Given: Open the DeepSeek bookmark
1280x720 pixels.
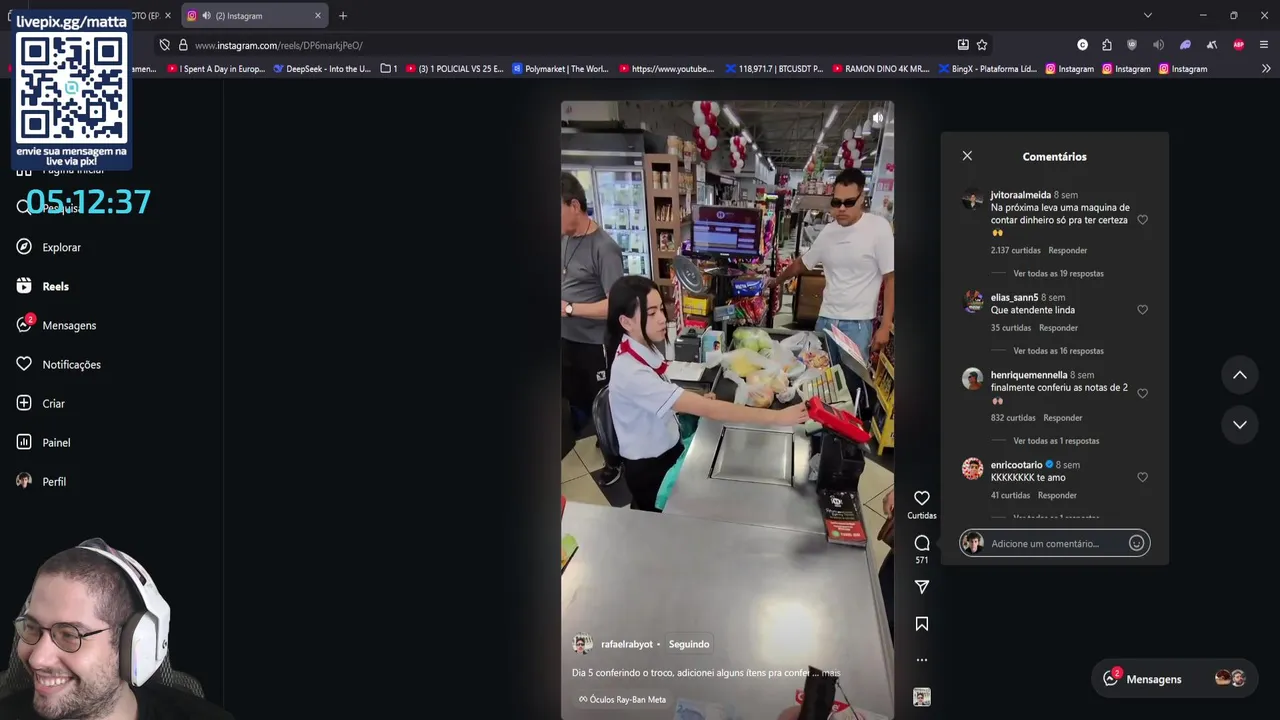Looking at the screenshot, I should pyautogui.click(x=322, y=69).
